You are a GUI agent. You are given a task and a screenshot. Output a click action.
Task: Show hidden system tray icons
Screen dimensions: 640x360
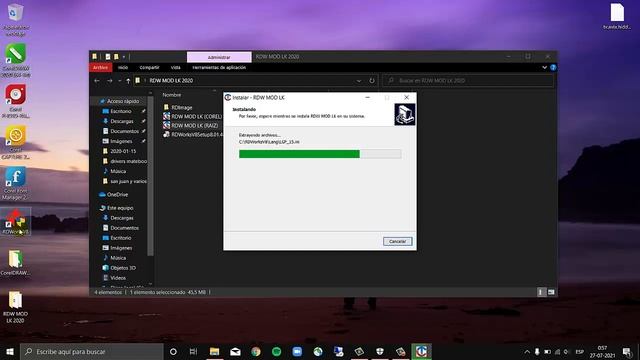527,351
